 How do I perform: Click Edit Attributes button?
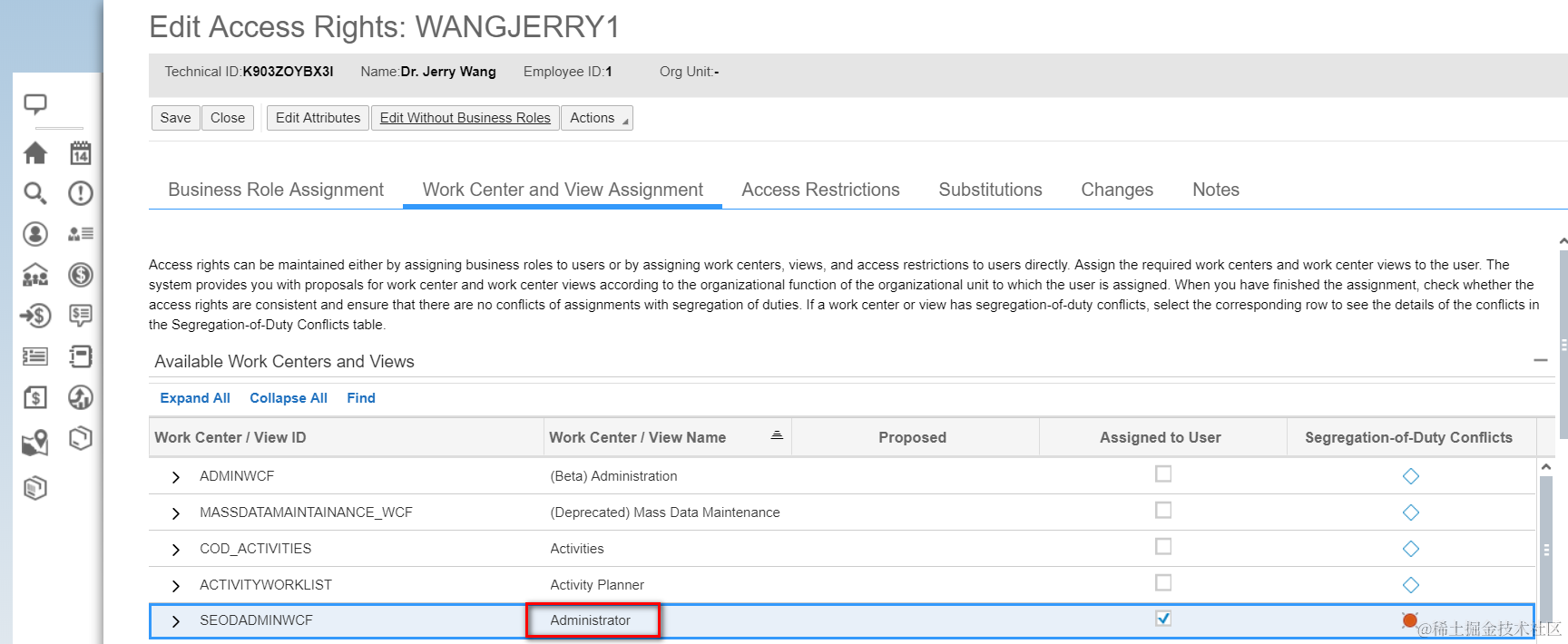[318, 118]
